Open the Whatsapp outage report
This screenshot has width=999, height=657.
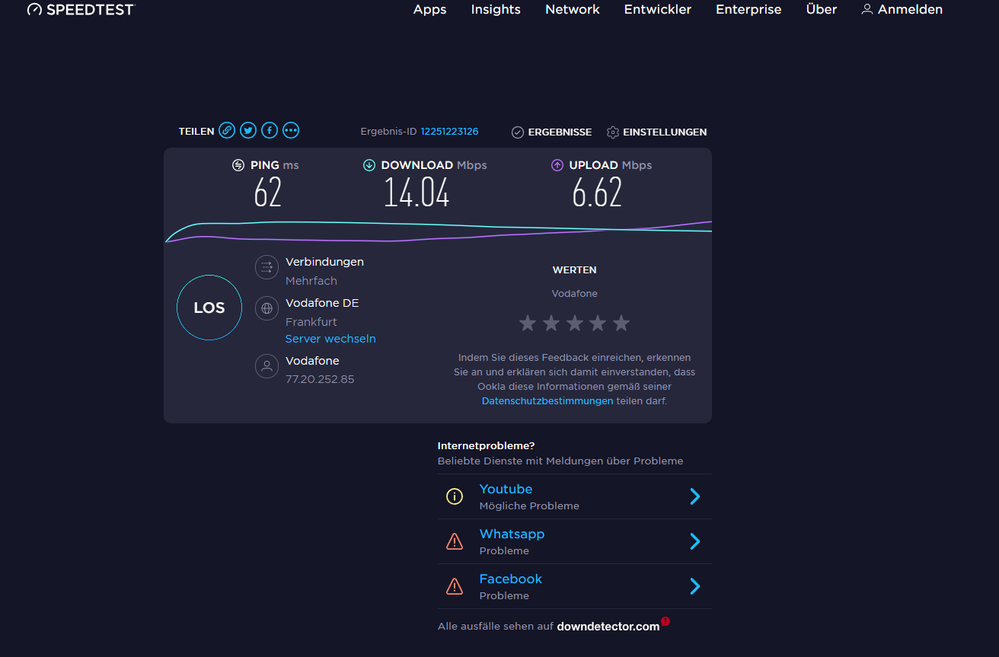pyautogui.click(x=512, y=534)
